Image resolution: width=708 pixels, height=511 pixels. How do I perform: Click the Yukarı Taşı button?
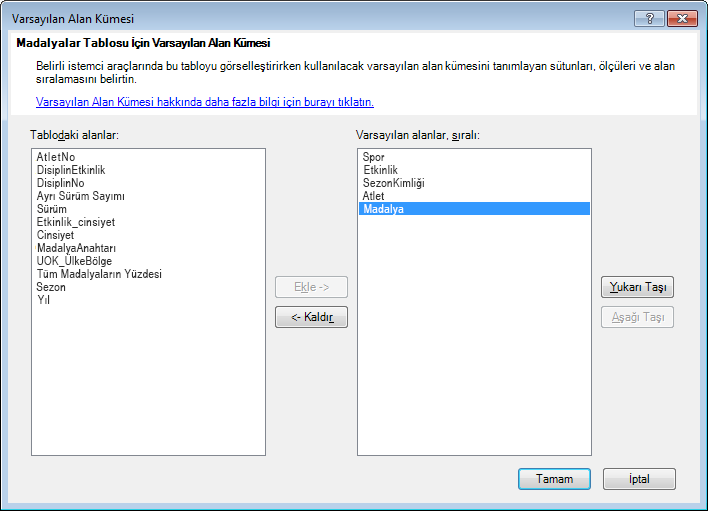click(637, 287)
